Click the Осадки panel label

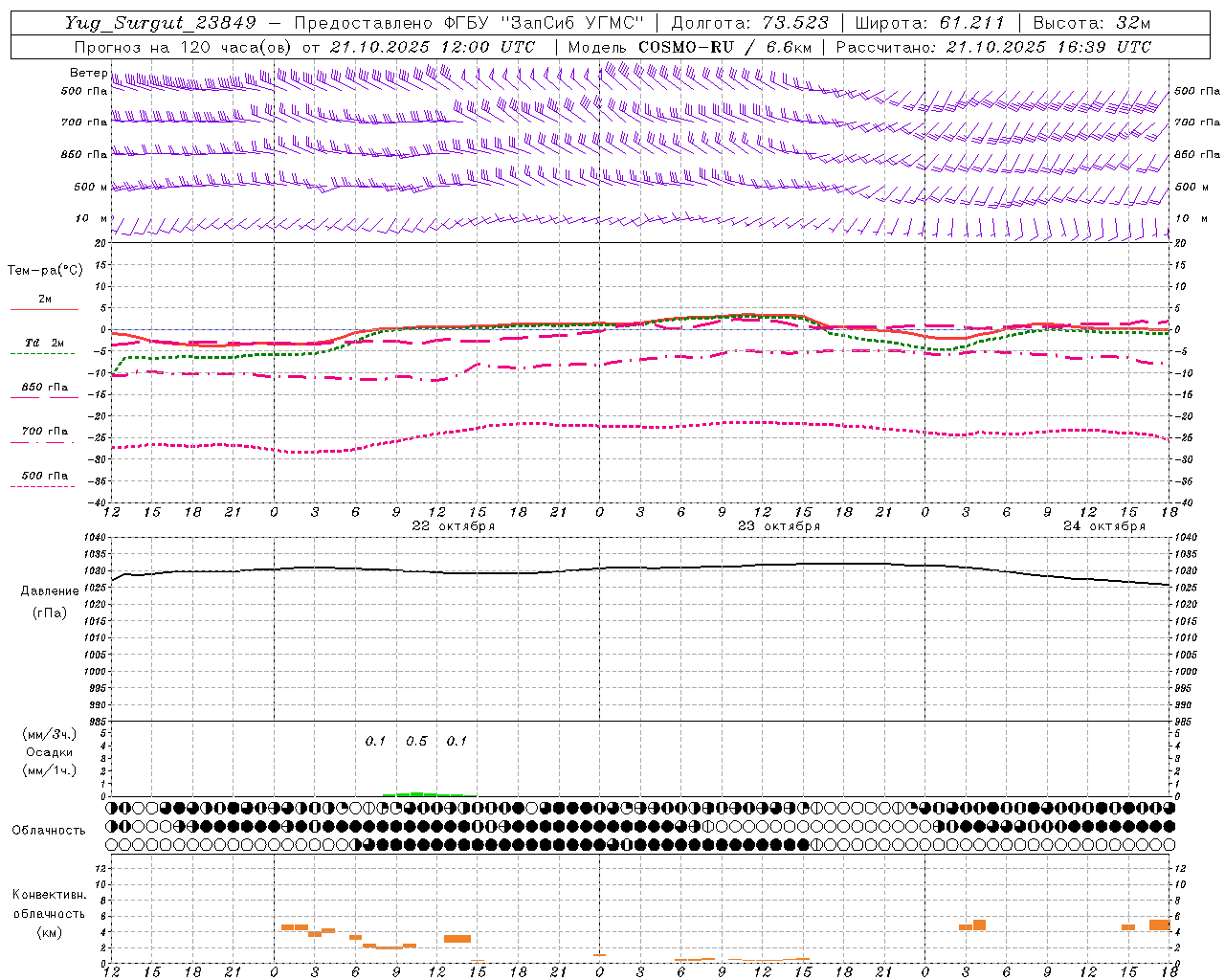(50, 752)
